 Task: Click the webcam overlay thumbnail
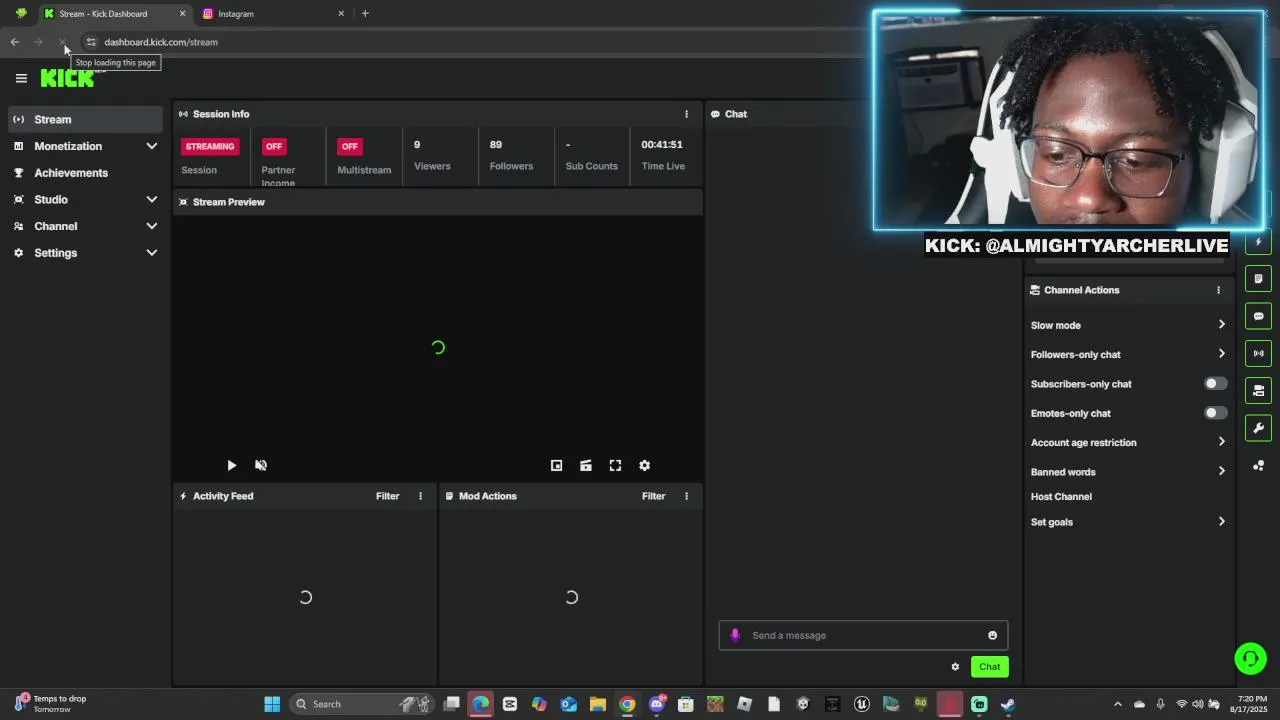(x=1068, y=121)
